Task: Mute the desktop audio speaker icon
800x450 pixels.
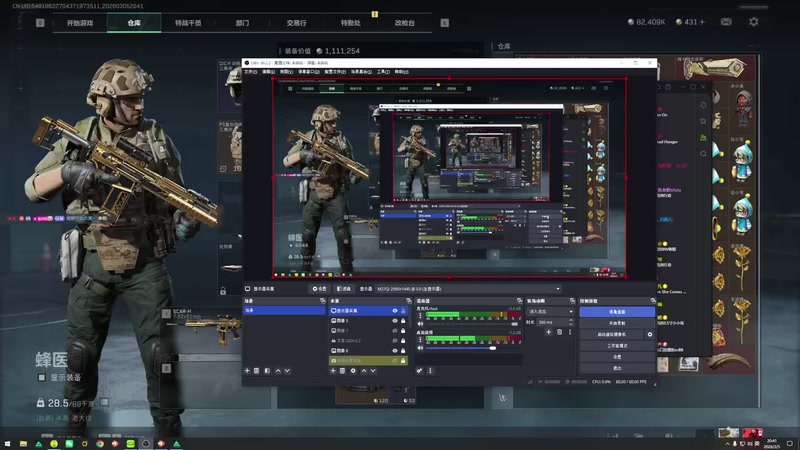Action: point(420,348)
